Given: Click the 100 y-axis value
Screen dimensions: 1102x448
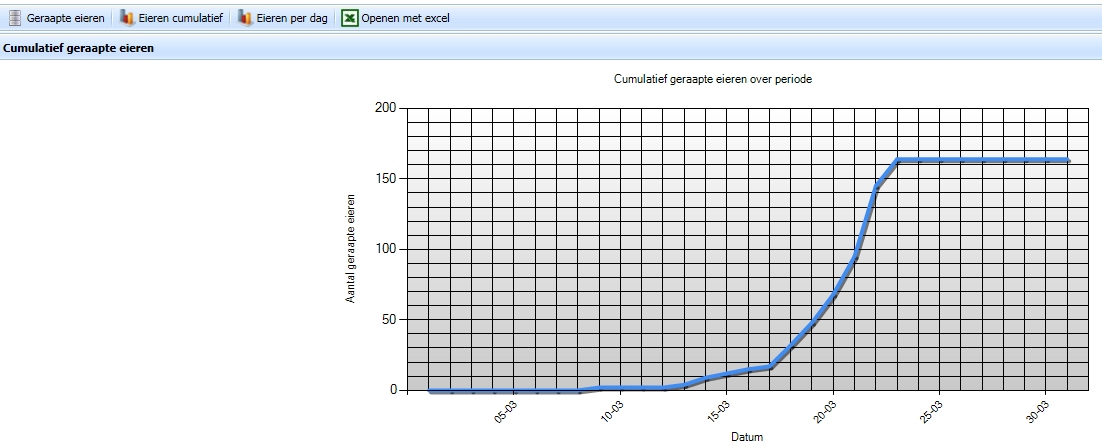Looking at the screenshot, I should click(x=387, y=249).
